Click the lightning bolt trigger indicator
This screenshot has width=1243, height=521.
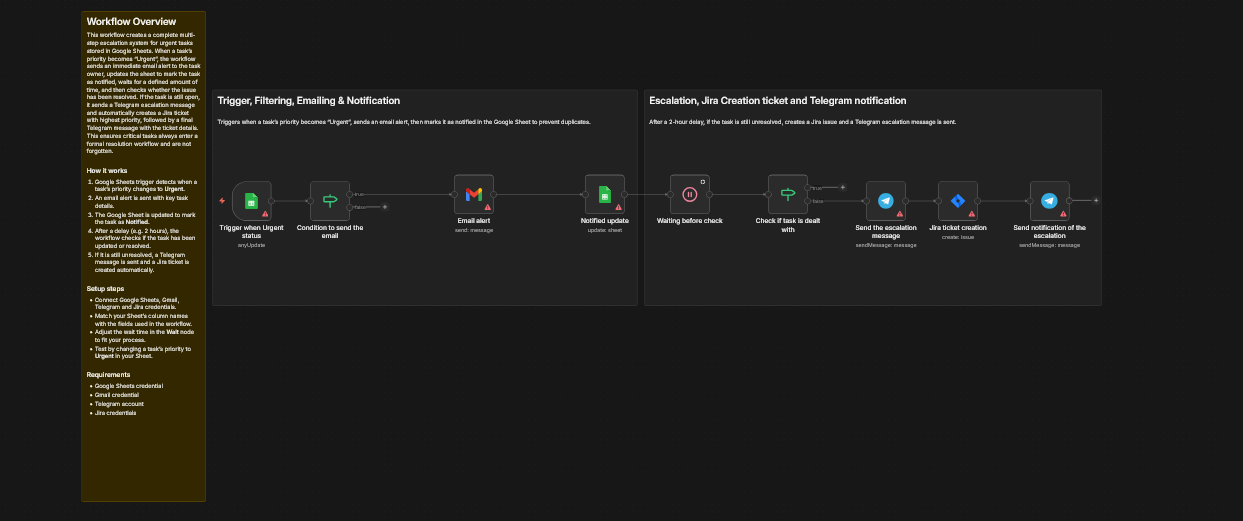point(222,201)
